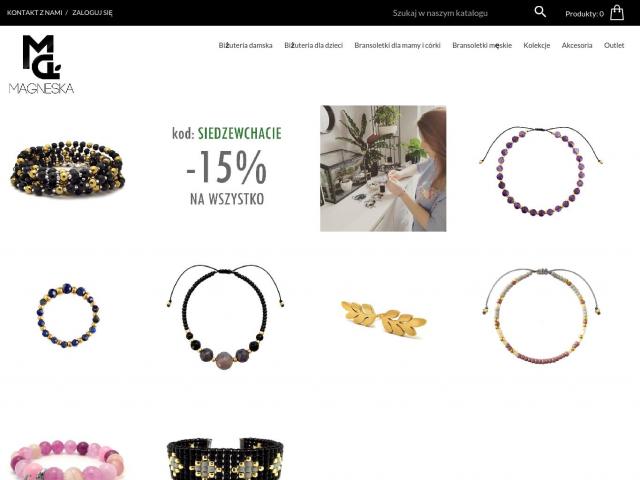
Task: Open the shopping bag cart icon
Action: point(617,13)
